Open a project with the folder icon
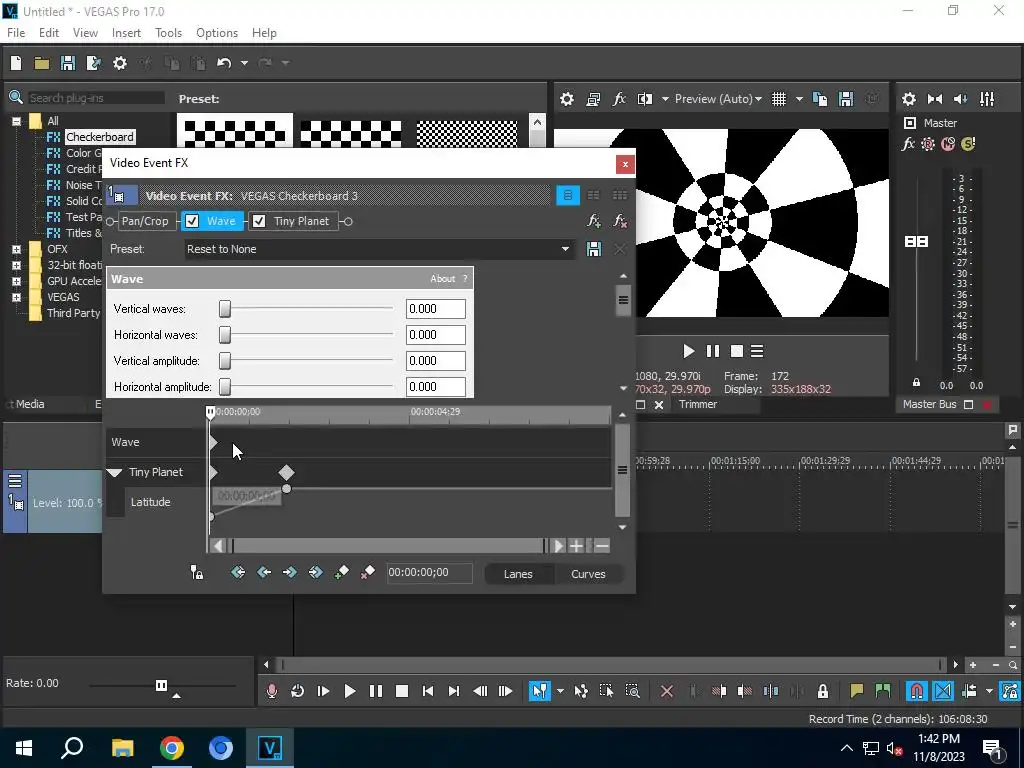1024x768 pixels. pyautogui.click(x=42, y=63)
